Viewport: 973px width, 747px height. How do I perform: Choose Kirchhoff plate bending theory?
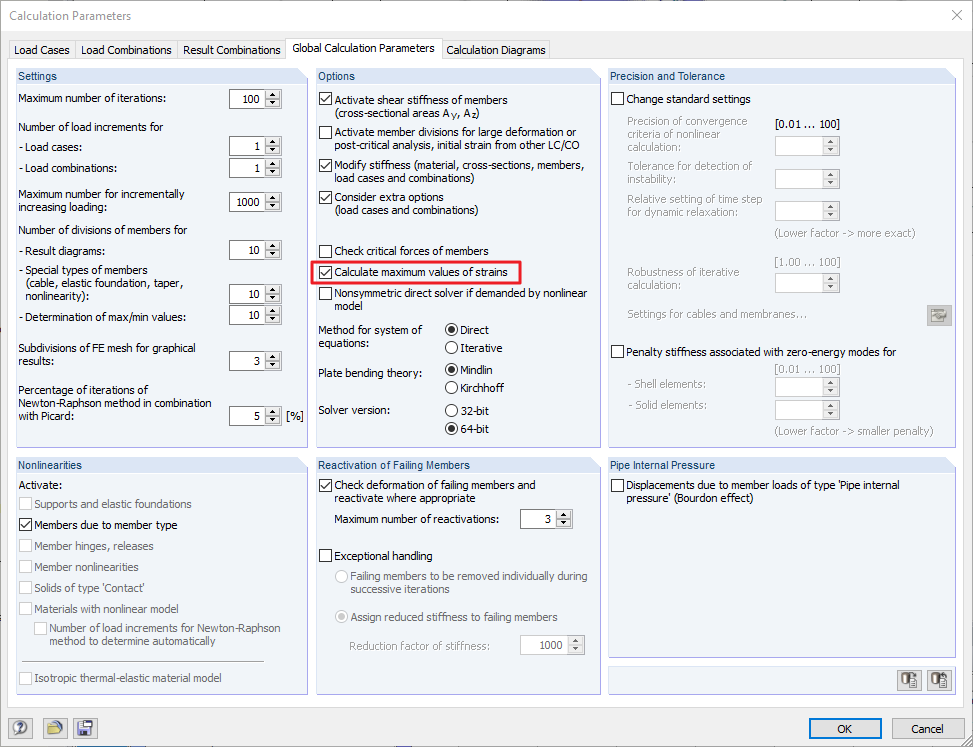(x=449, y=388)
